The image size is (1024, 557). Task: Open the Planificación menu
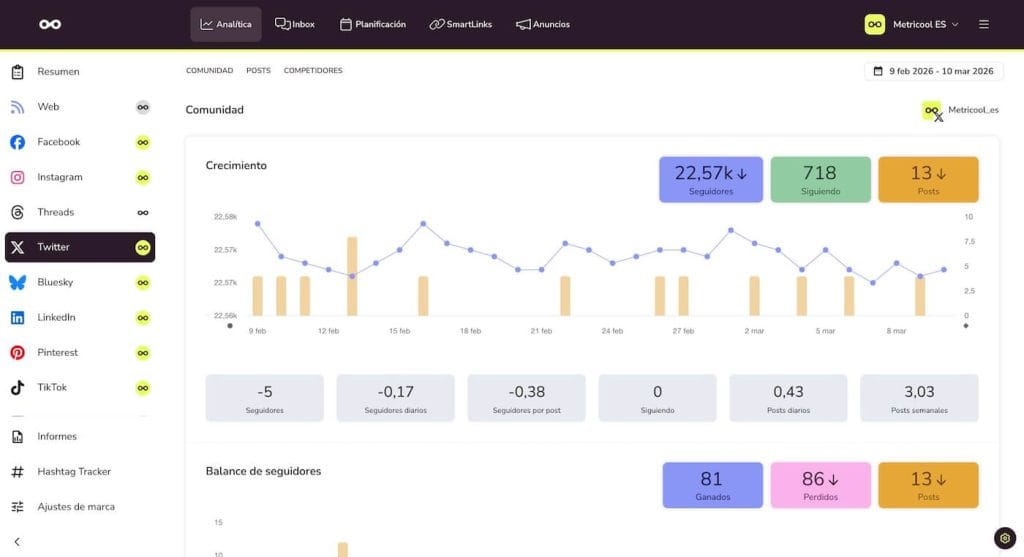tap(373, 24)
